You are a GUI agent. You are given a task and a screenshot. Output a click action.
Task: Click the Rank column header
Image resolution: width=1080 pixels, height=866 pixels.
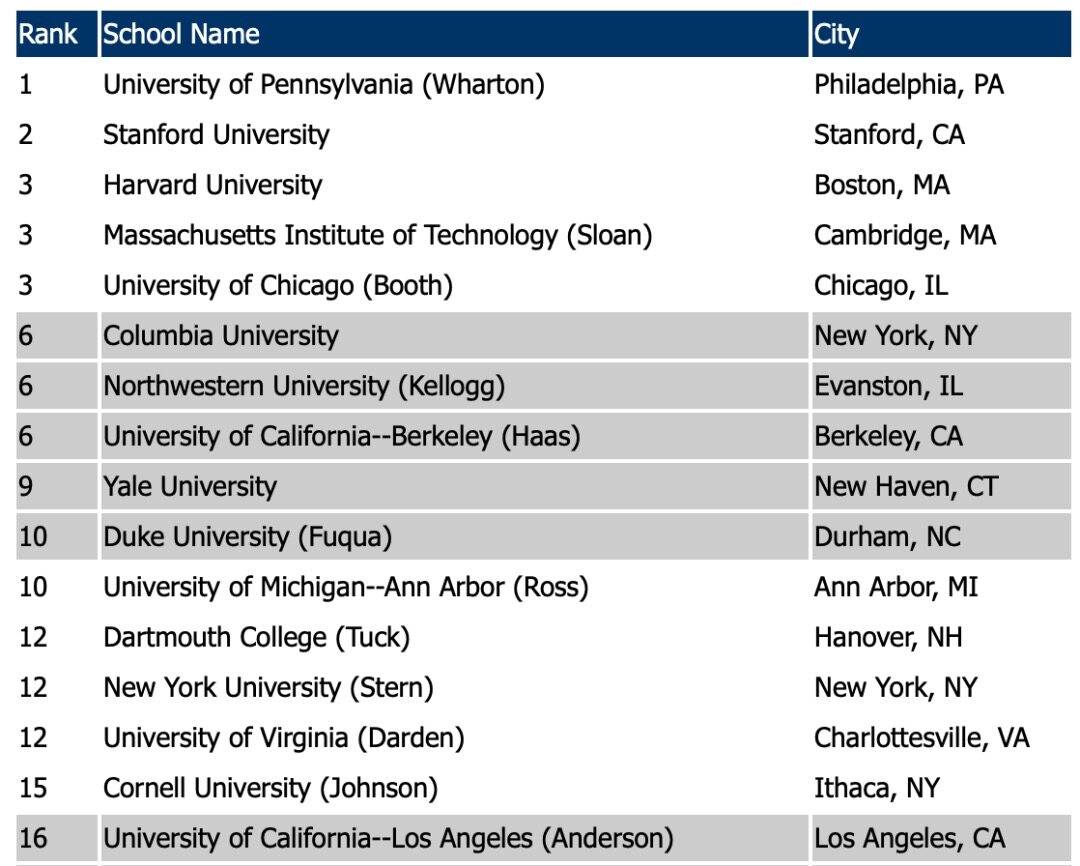tap(49, 34)
